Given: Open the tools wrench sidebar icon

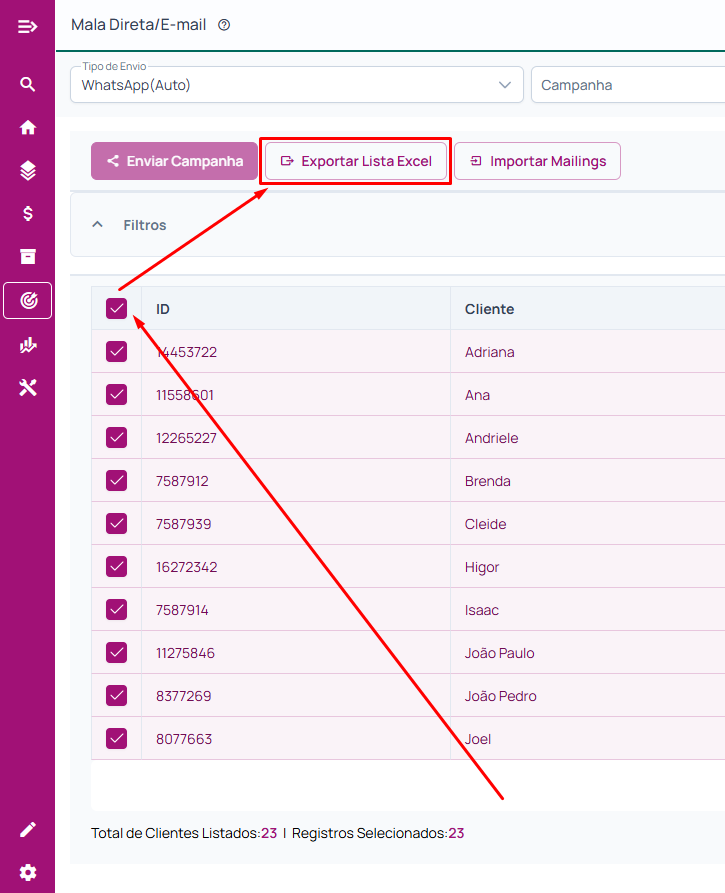Looking at the screenshot, I should point(27,388).
